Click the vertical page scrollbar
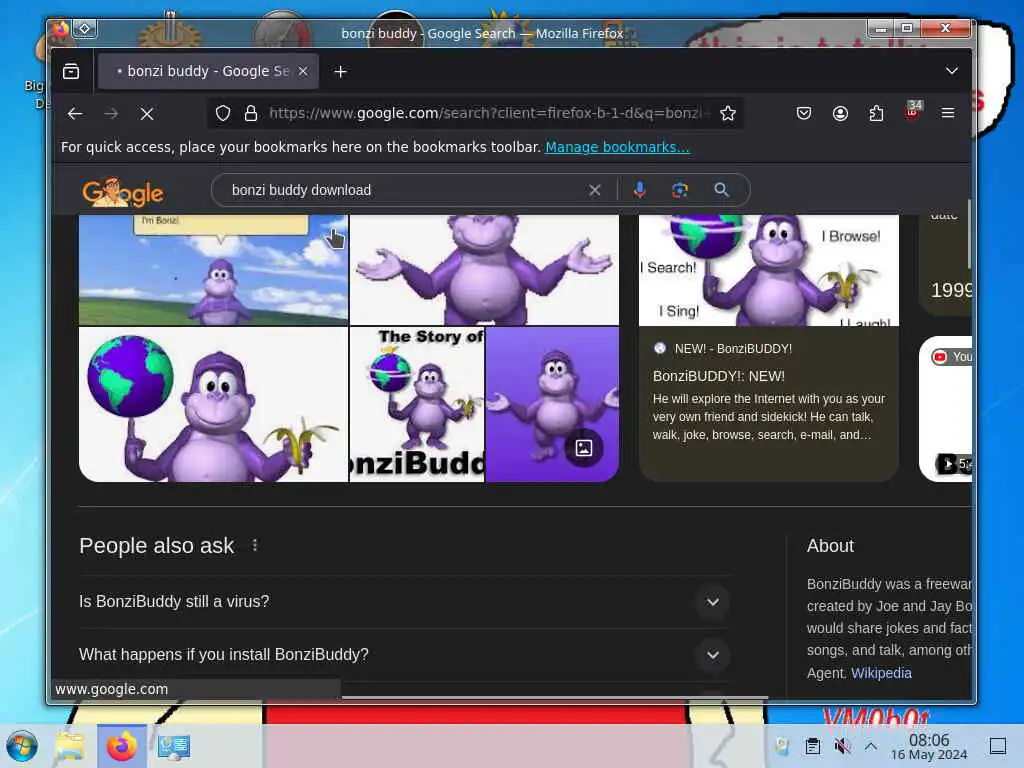The height and width of the screenshot is (768, 1024). click(968, 234)
